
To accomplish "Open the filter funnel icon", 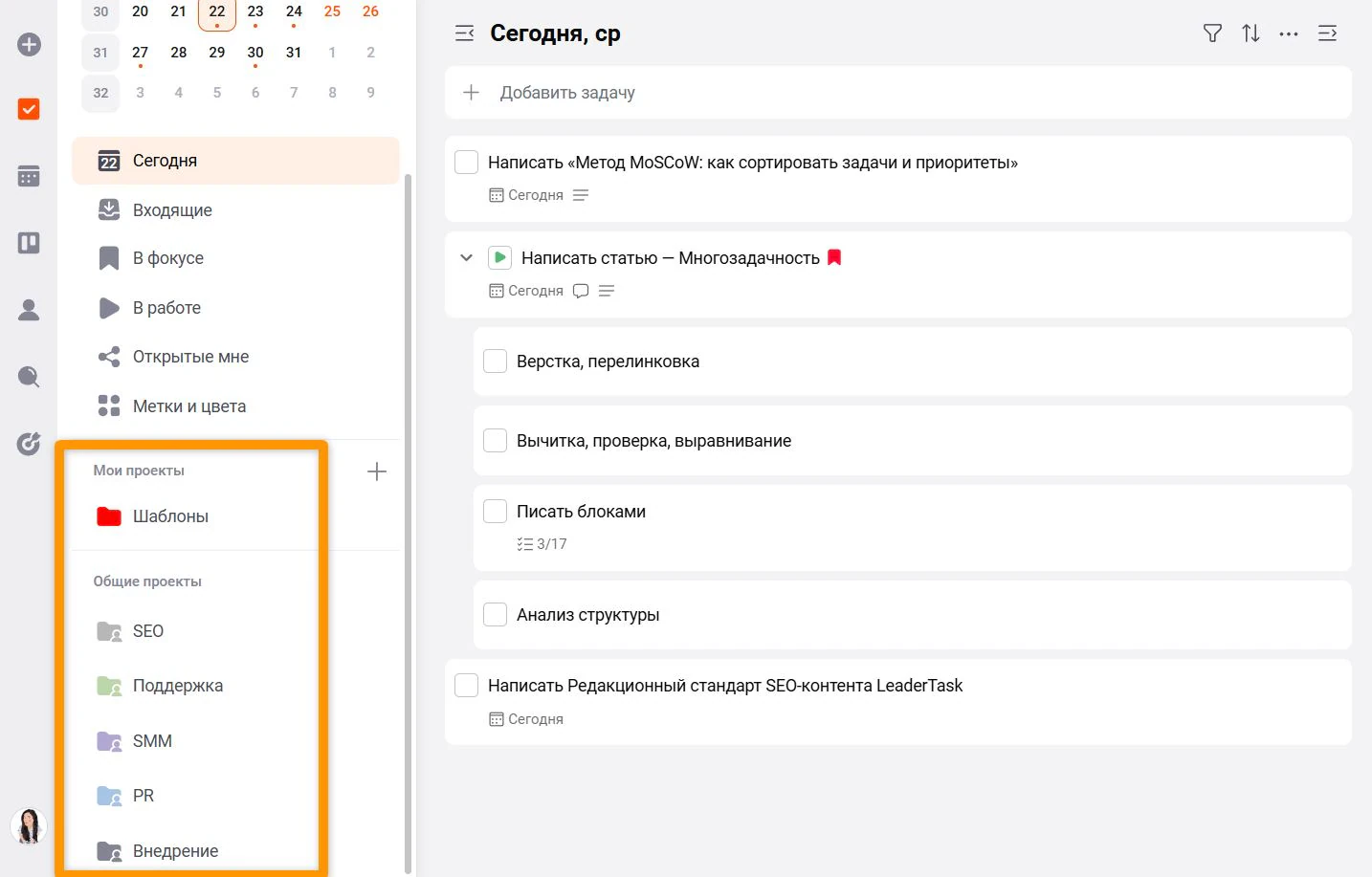I will point(1212,33).
